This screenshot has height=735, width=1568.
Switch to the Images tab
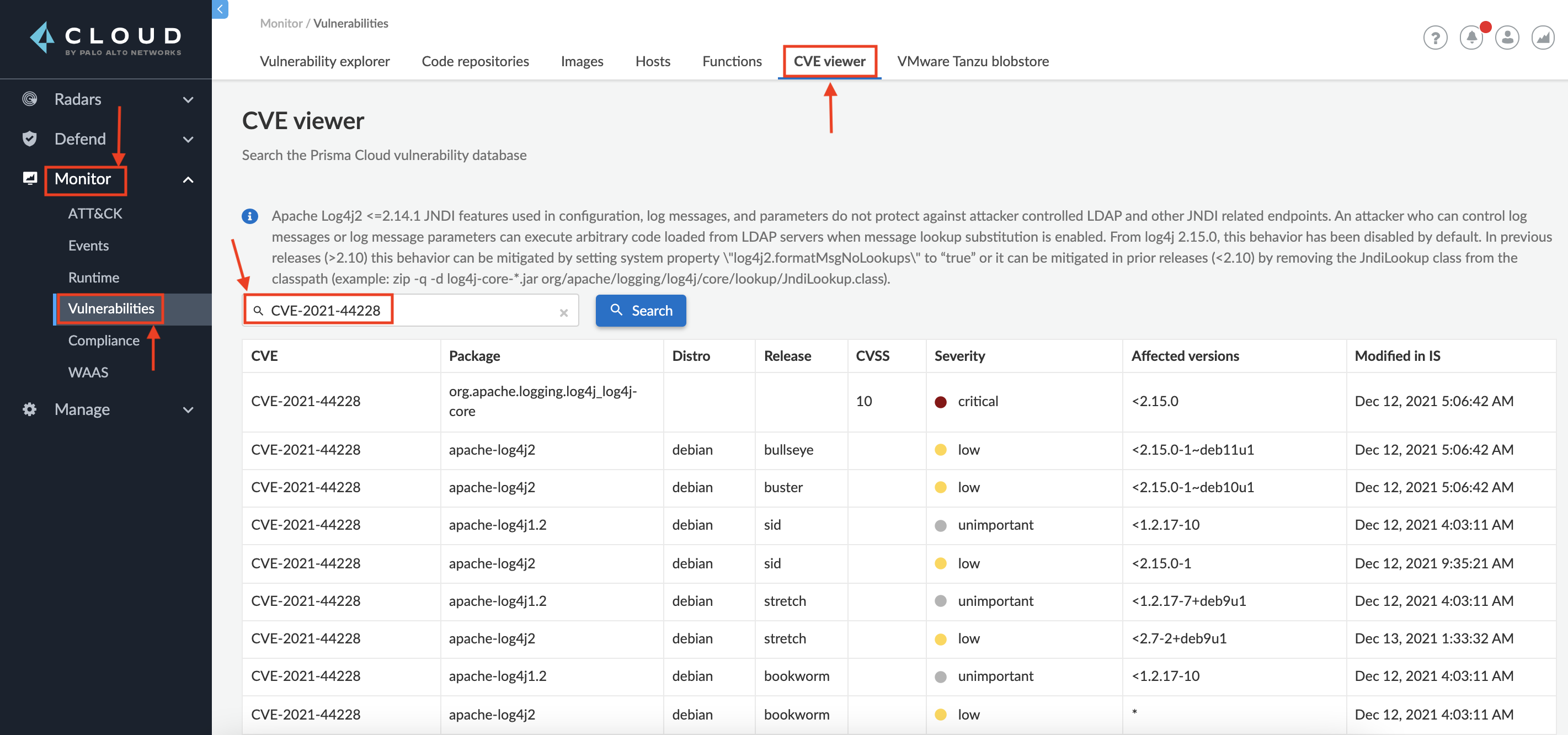point(582,61)
